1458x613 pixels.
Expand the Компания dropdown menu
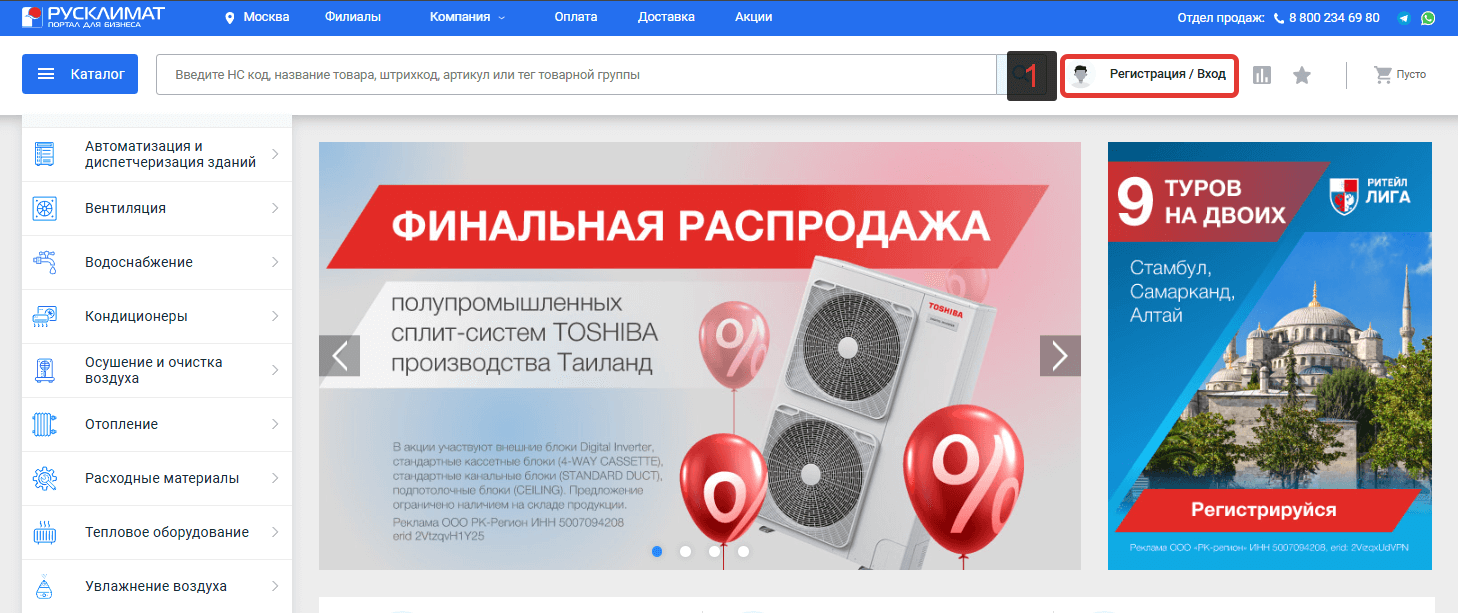coord(467,17)
